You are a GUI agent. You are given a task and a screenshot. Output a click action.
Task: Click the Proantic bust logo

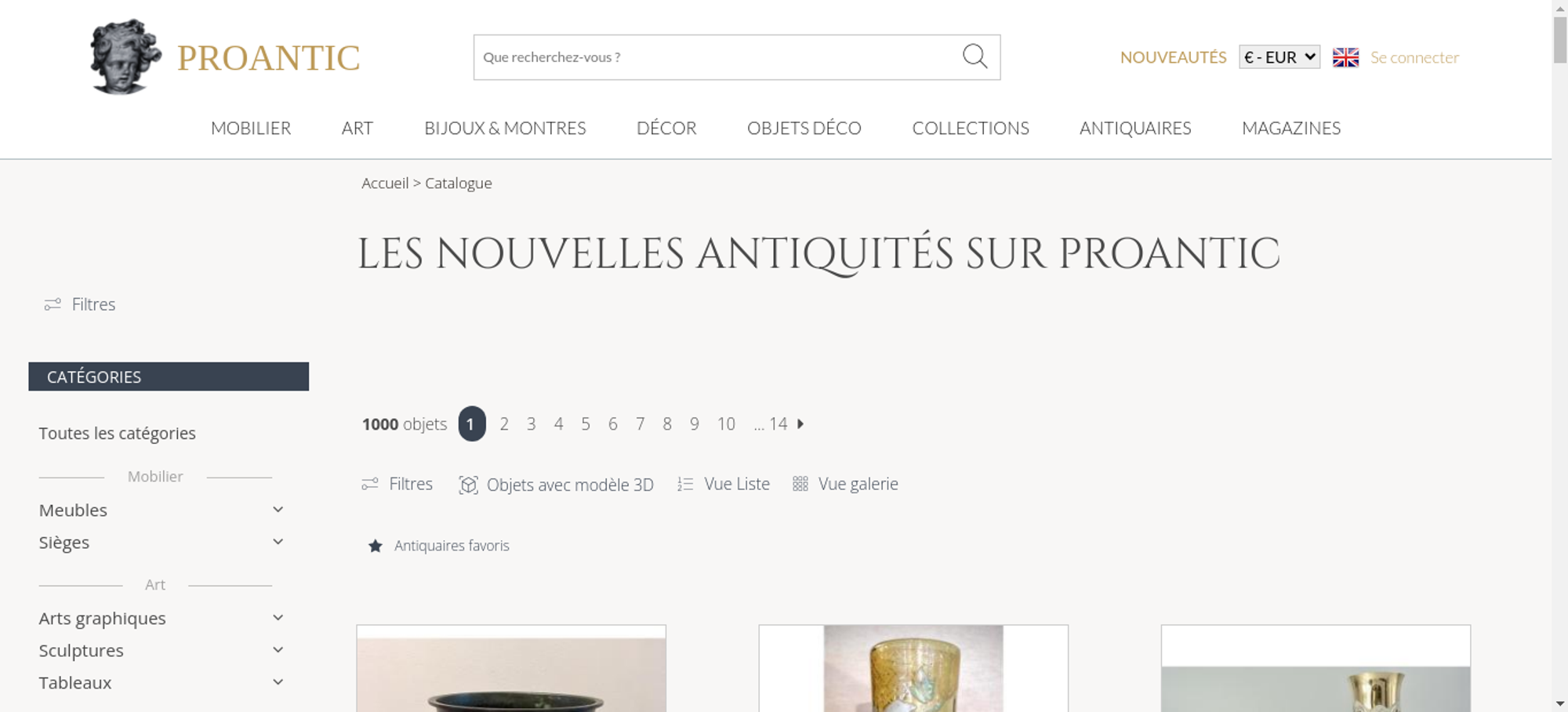click(x=125, y=56)
